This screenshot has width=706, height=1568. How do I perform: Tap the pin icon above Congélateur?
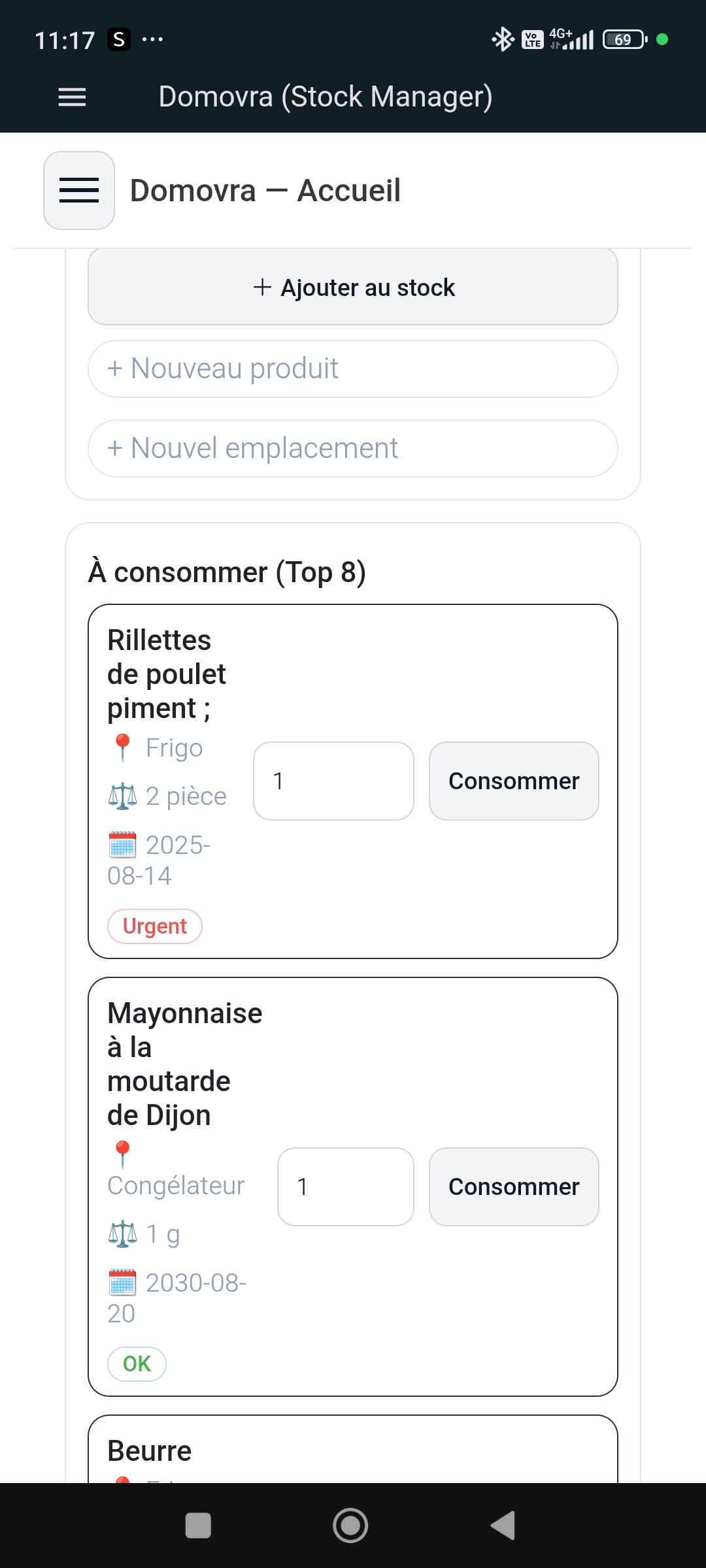click(x=122, y=1154)
